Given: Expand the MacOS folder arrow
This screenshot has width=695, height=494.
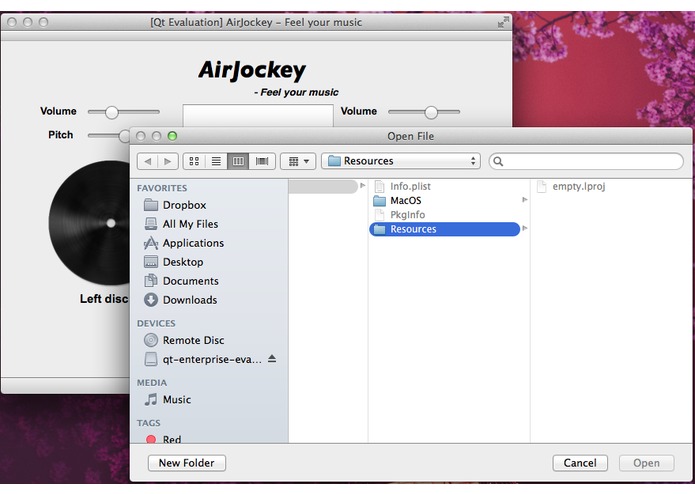Looking at the screenshot, I should click(525, 200).
